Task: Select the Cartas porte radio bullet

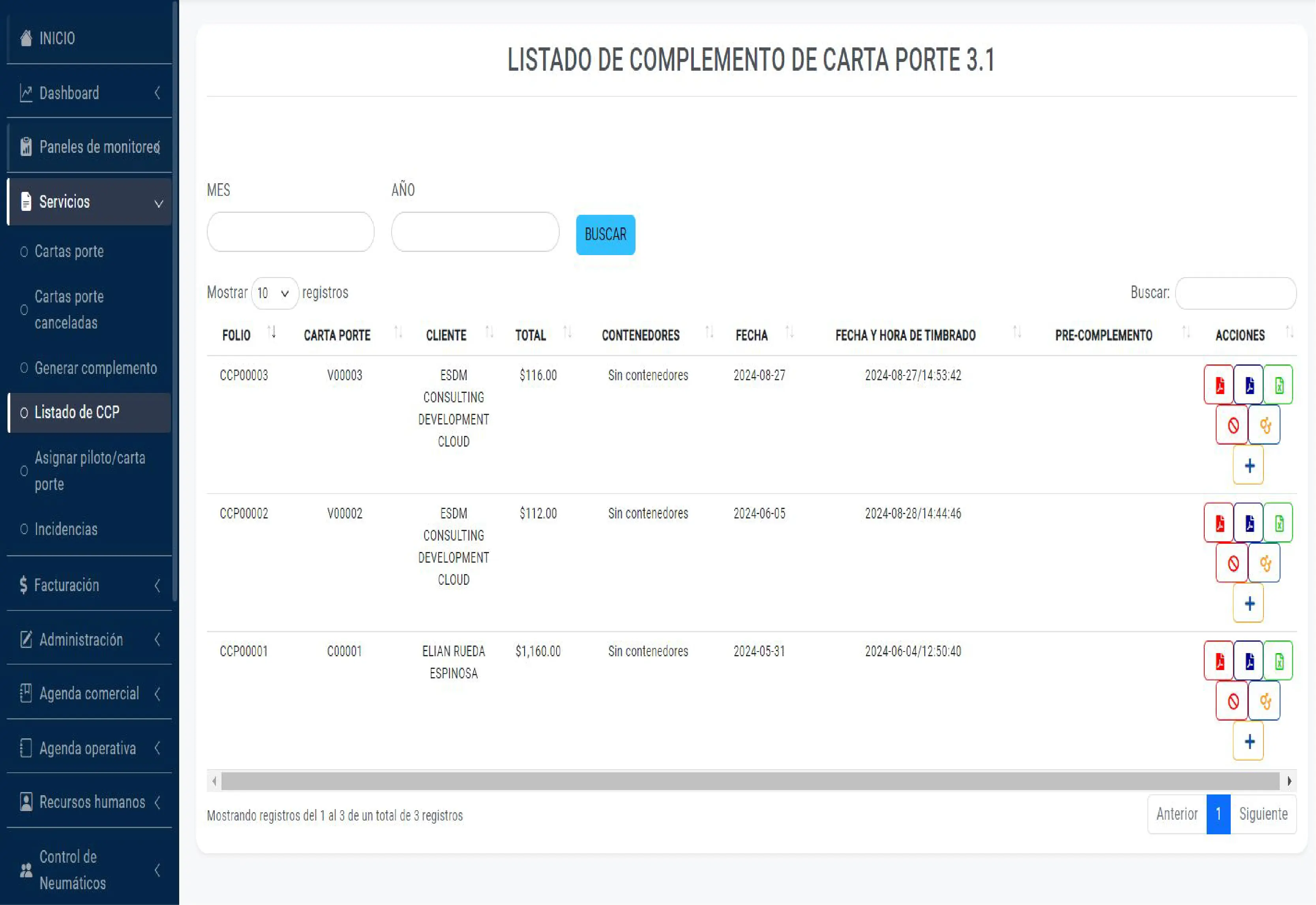Action: click(24, 251)
